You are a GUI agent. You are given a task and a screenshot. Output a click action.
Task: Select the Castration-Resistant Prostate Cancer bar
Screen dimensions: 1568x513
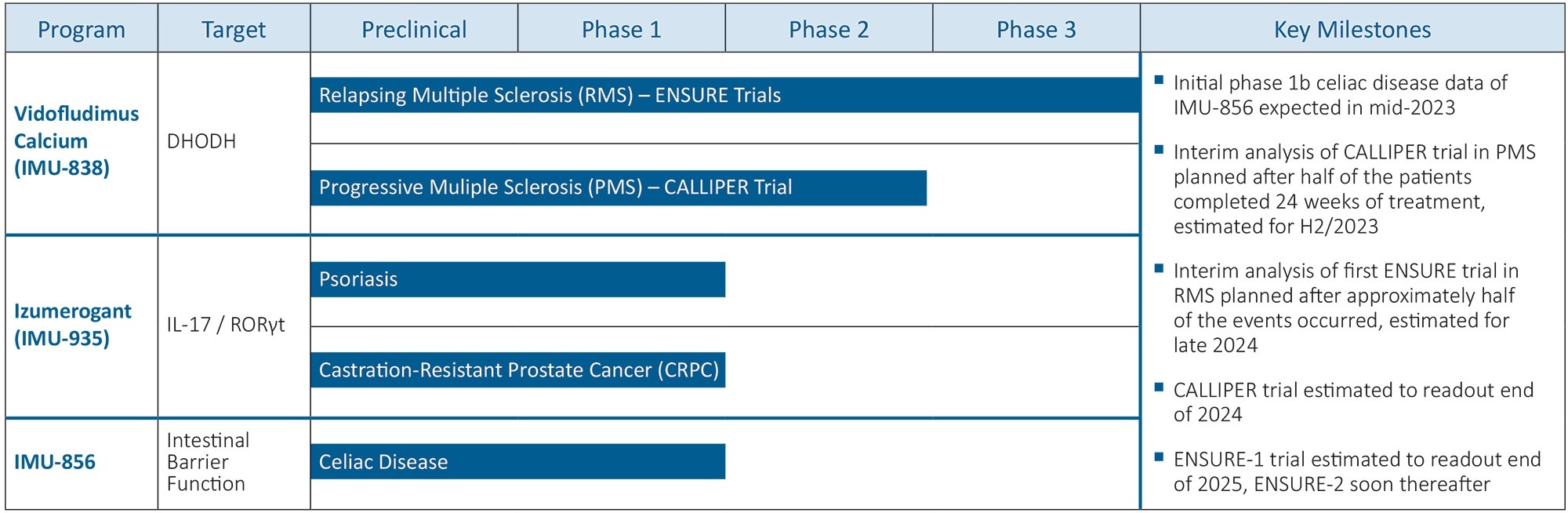(517, 370)
